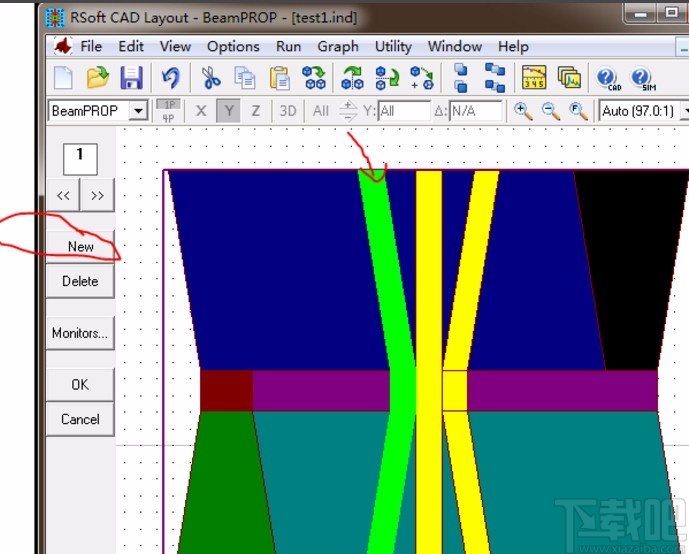Open CAD help icon
Screen dimensions: 689x554
point(607,77)
